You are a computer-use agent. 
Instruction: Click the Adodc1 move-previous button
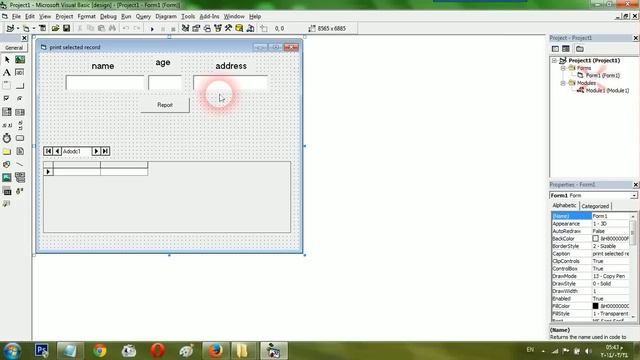[x=57, y=151]
